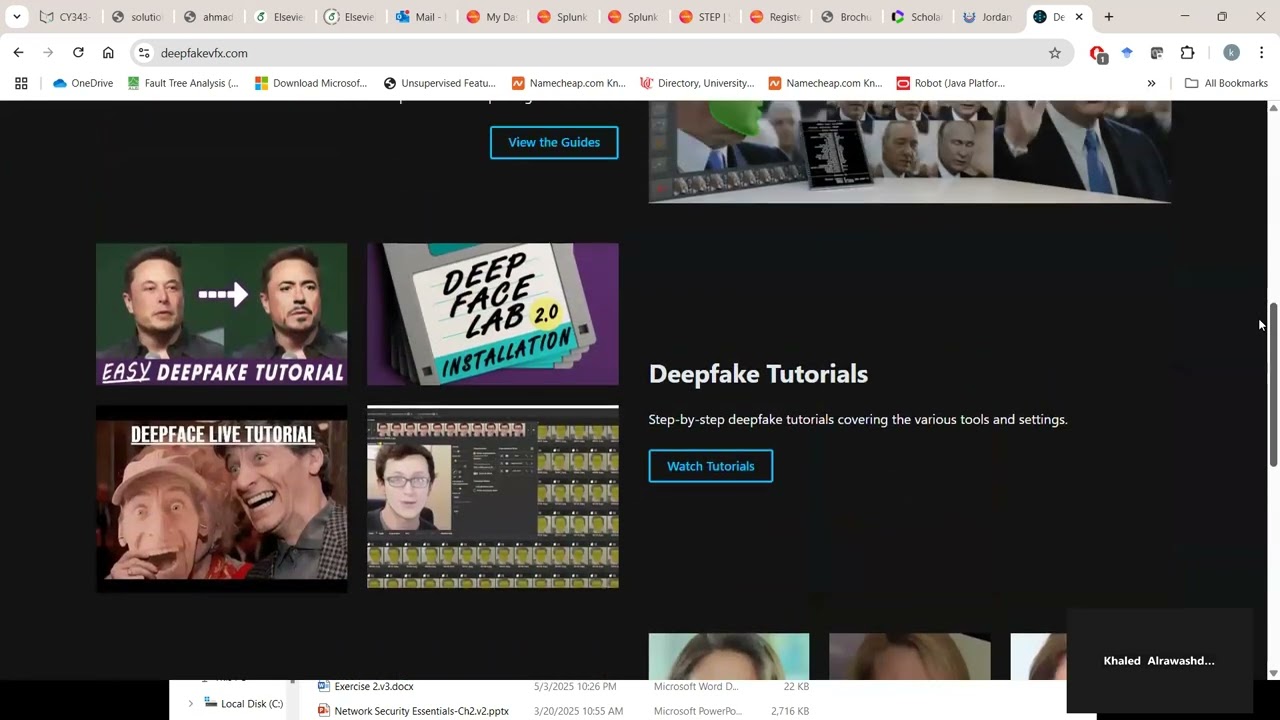The width and height of the screenshot is (1280, 720).
Task: Open the Robot (Java Platform) bookmark
Action: click(951, 83)
